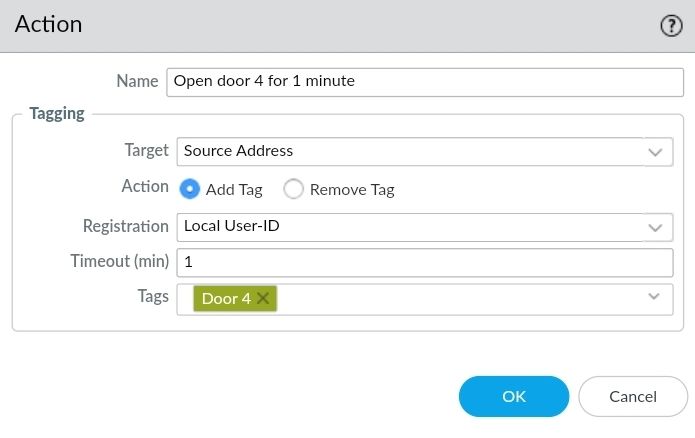Select the green Door 4 tag chip
The image size is (695, 438).
[x=226, y=298]
